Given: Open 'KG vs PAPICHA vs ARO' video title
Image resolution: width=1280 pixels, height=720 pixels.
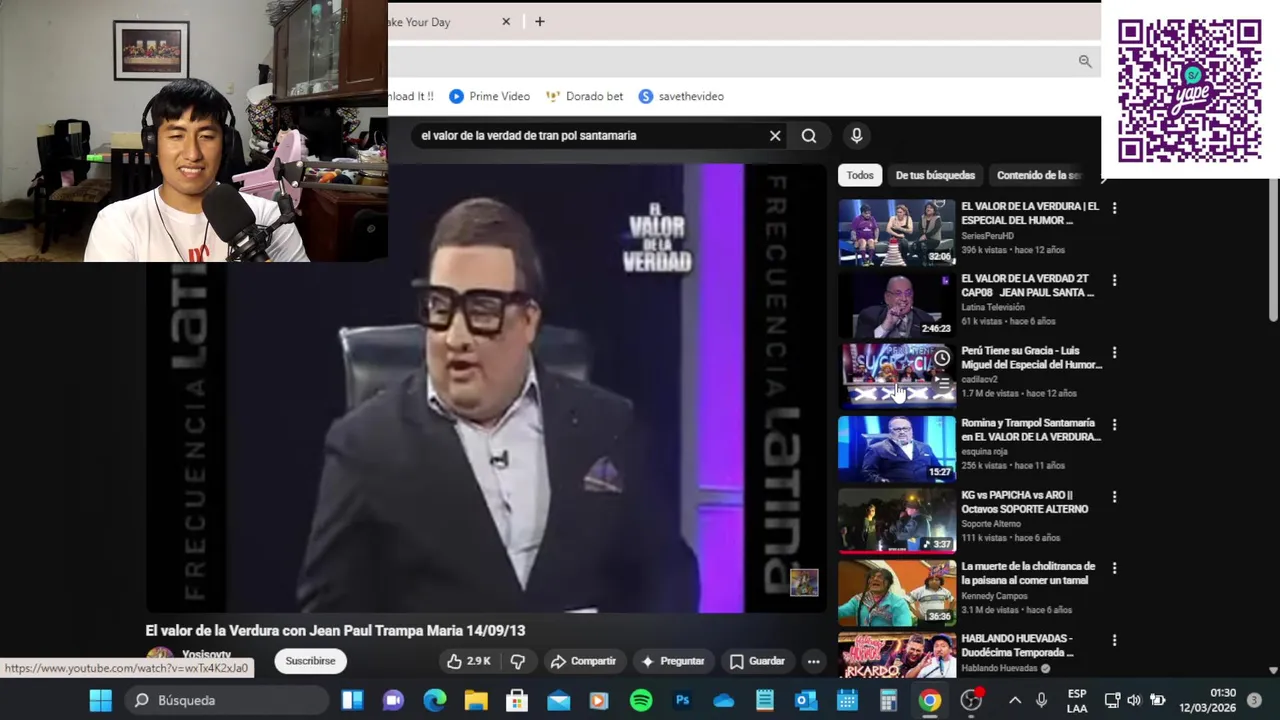Looking at the screenshot, I should tap(1024, 502).
